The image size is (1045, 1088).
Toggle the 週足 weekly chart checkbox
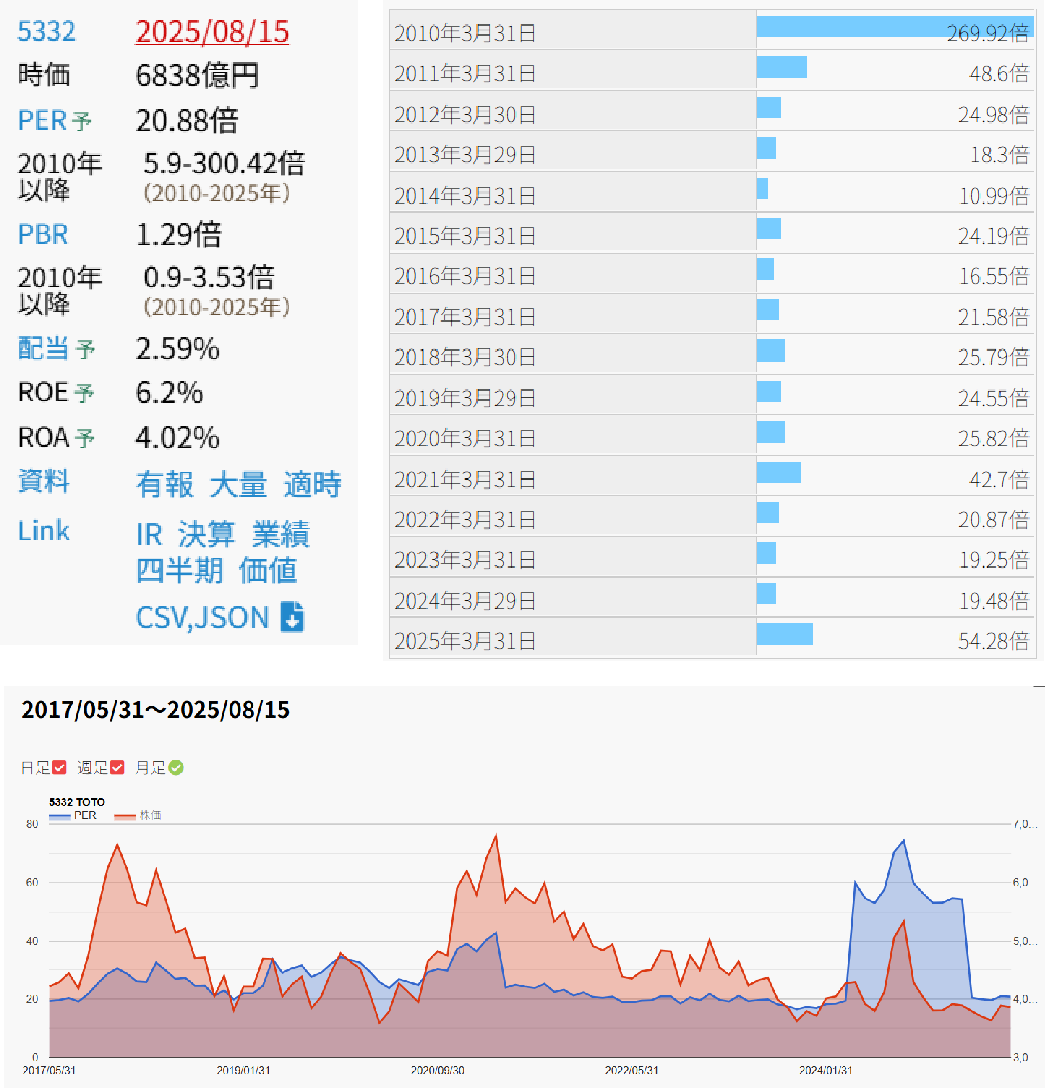tap(116, 768)
